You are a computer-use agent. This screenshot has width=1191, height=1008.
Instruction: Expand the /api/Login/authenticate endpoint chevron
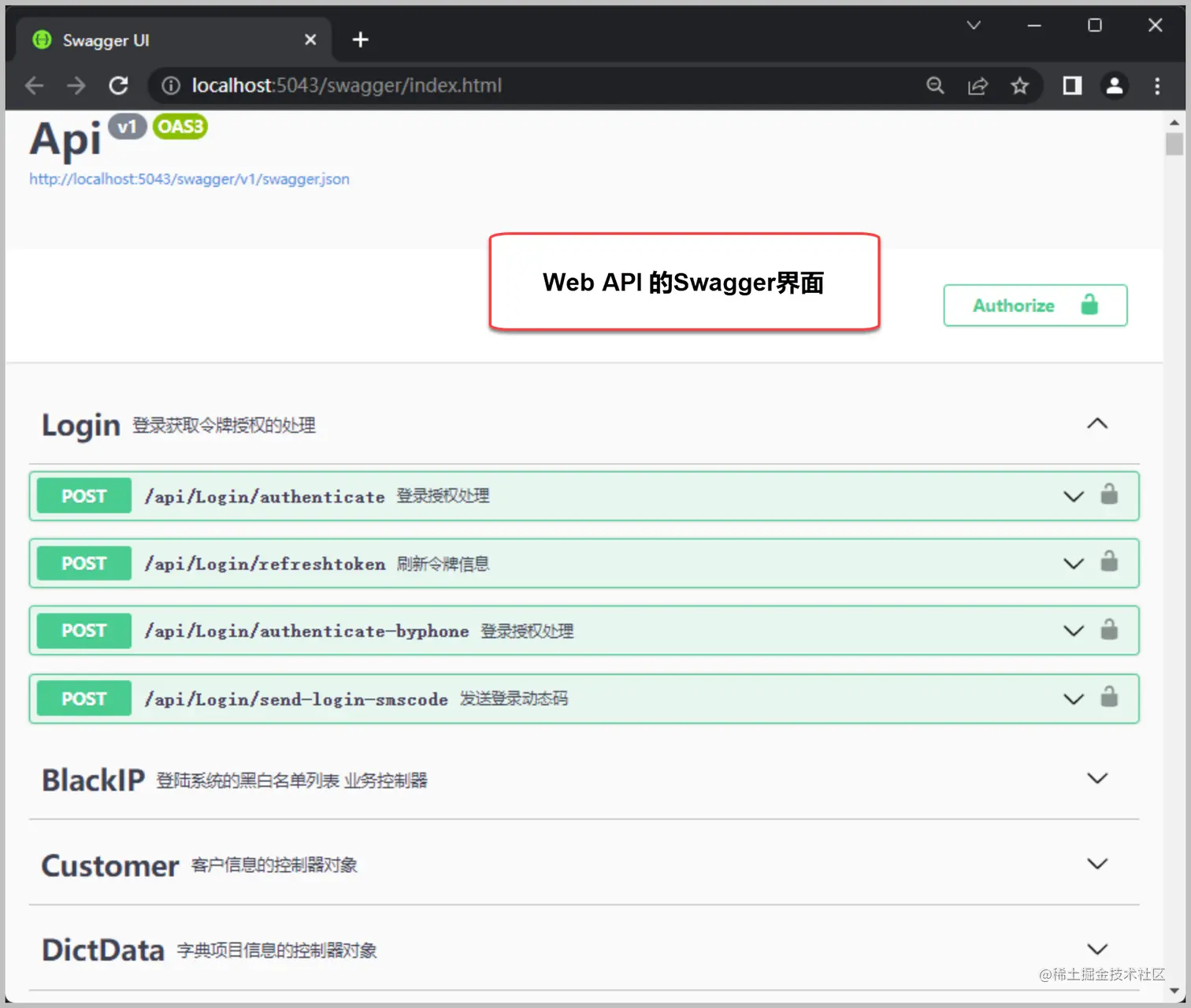(1074, 497)
